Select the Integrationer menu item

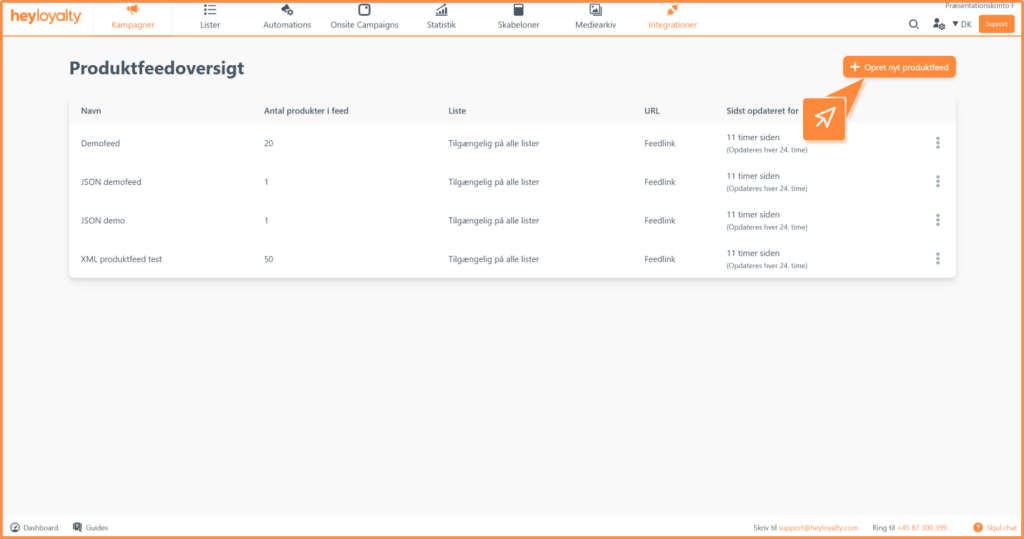pyautogui.click(x=672, y=16)
